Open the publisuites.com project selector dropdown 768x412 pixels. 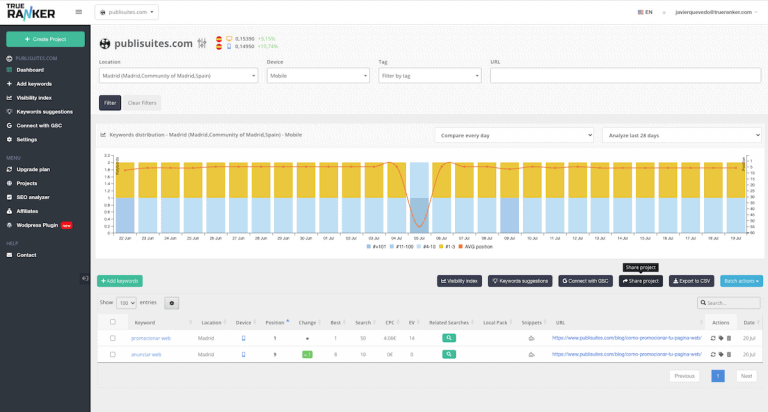[x=126, y=12]
